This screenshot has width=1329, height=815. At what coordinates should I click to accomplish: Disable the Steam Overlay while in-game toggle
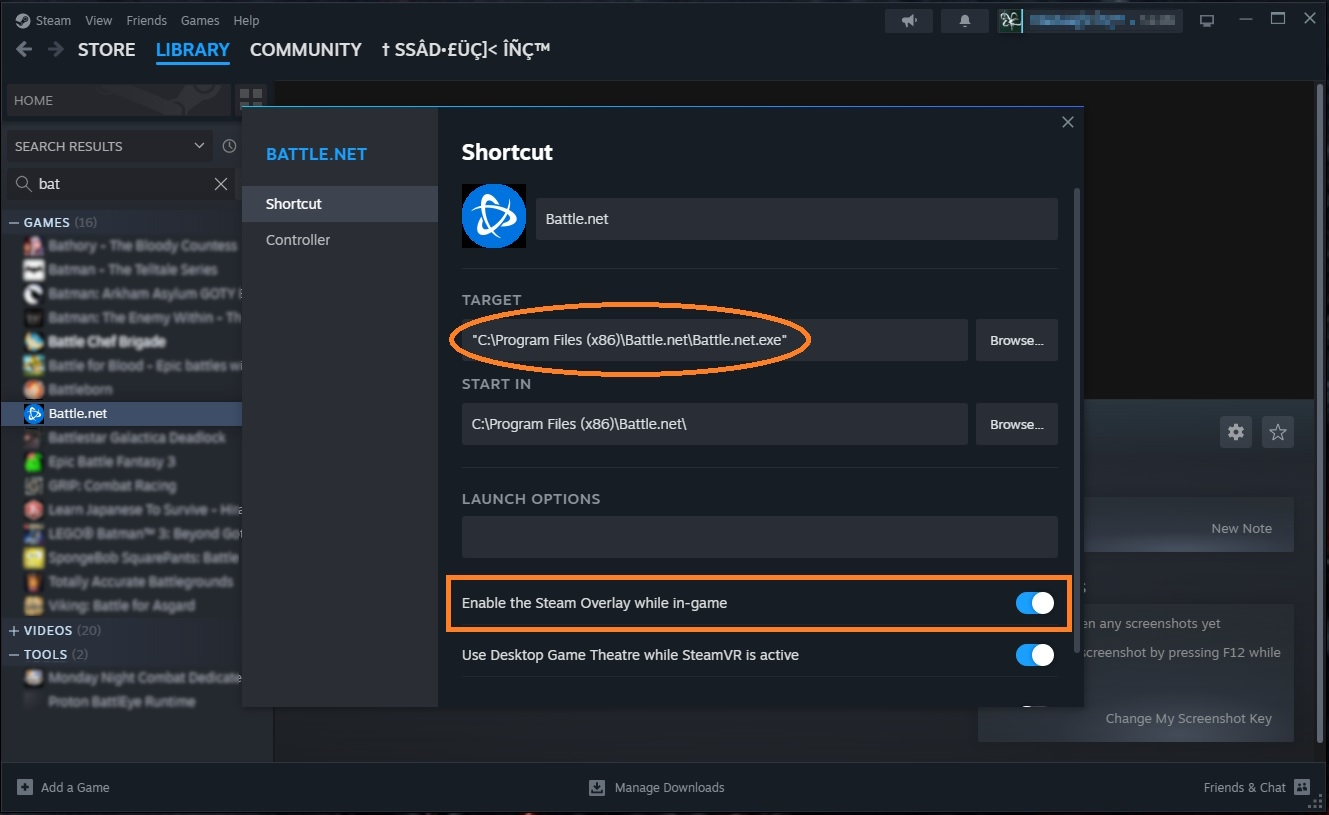click(x=1034, y=603)
